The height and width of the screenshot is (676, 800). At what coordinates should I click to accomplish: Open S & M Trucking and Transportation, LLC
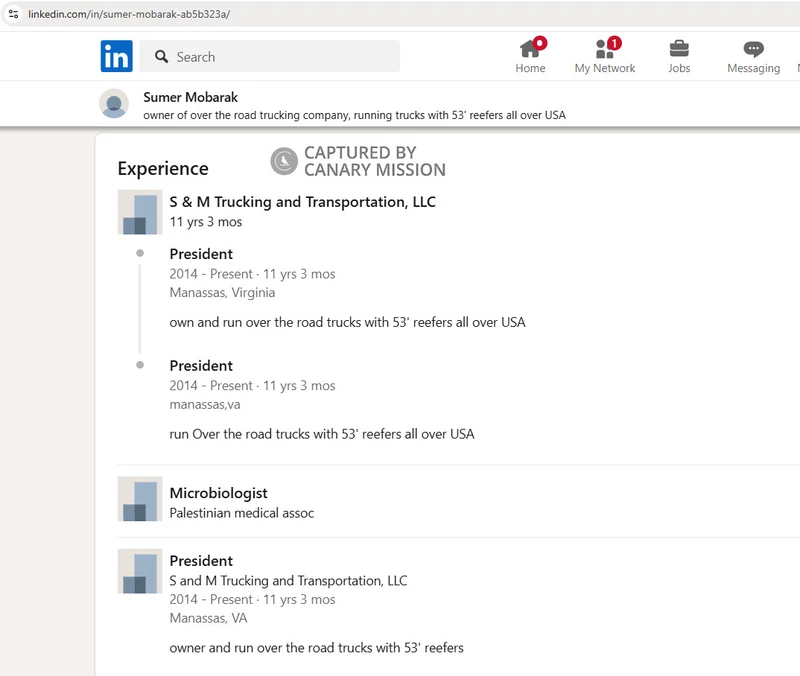click(x=303, y=202)
